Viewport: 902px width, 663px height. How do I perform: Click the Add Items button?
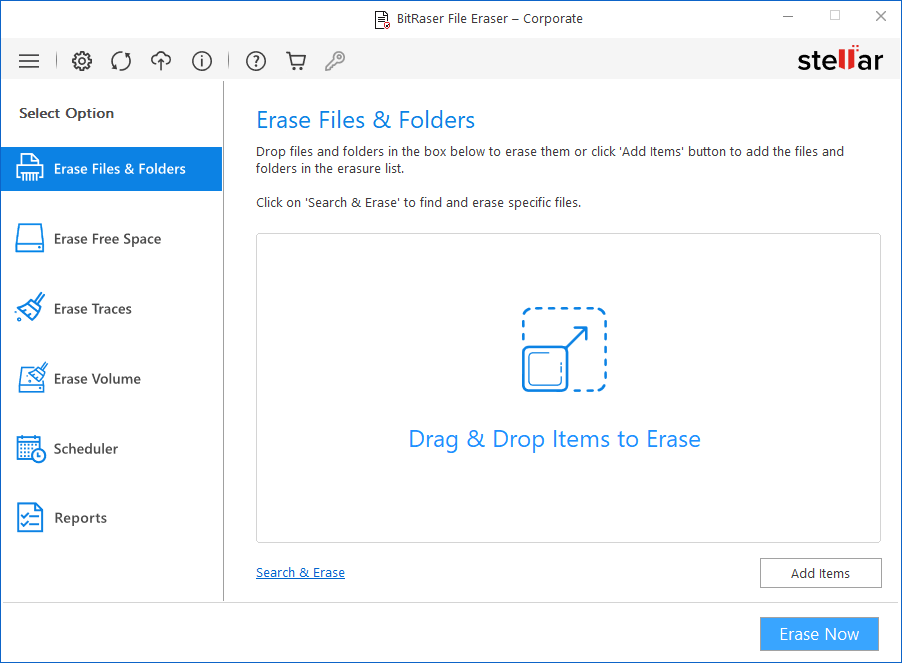tap(820, 573)
